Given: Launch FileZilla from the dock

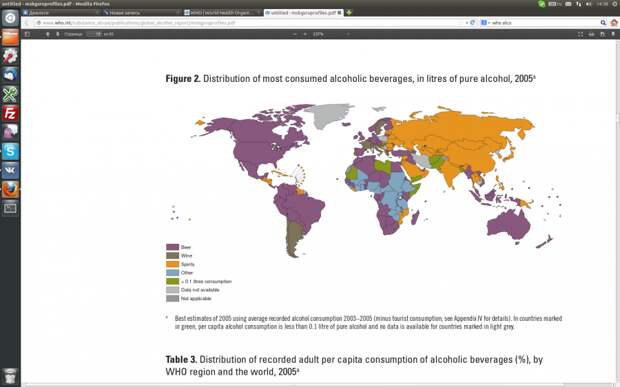Looking at the screenshot, I should (10, 113).
